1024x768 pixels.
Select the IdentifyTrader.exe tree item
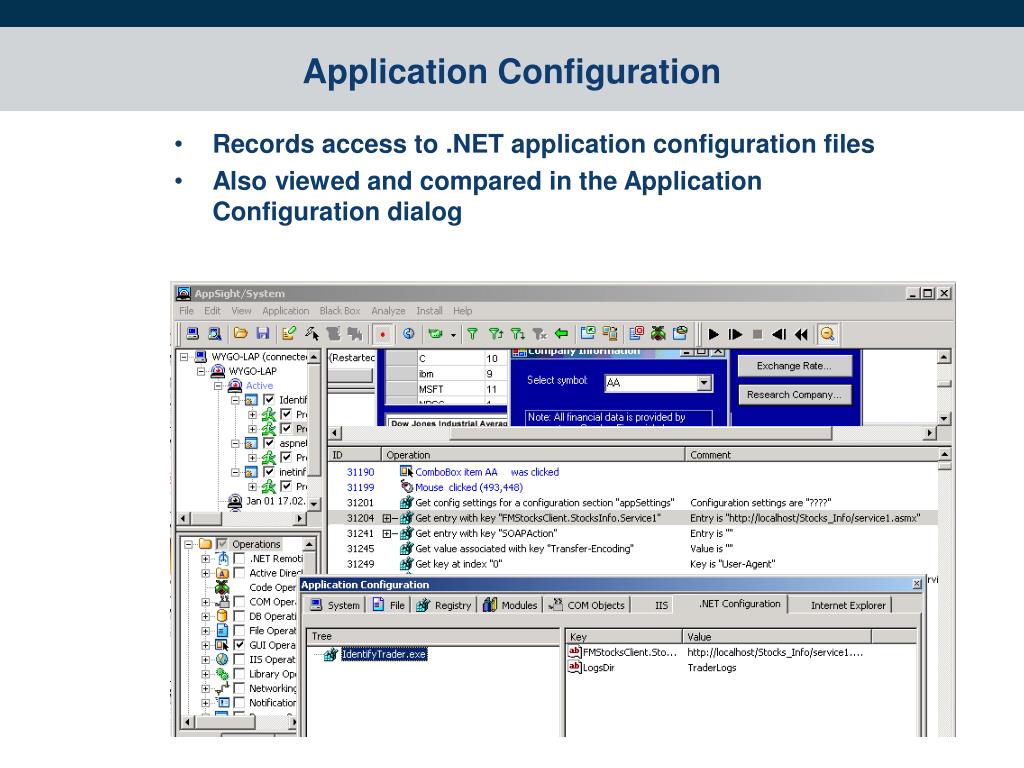click(x=383, y=654)
